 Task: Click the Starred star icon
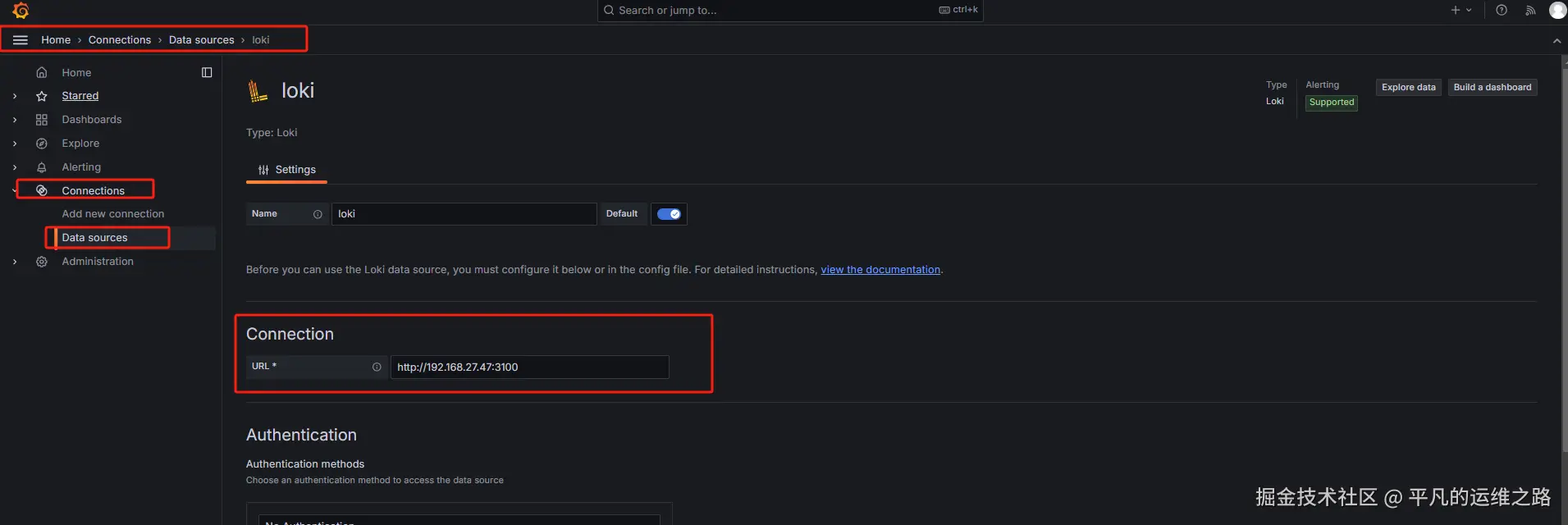(x=42, y=96)
